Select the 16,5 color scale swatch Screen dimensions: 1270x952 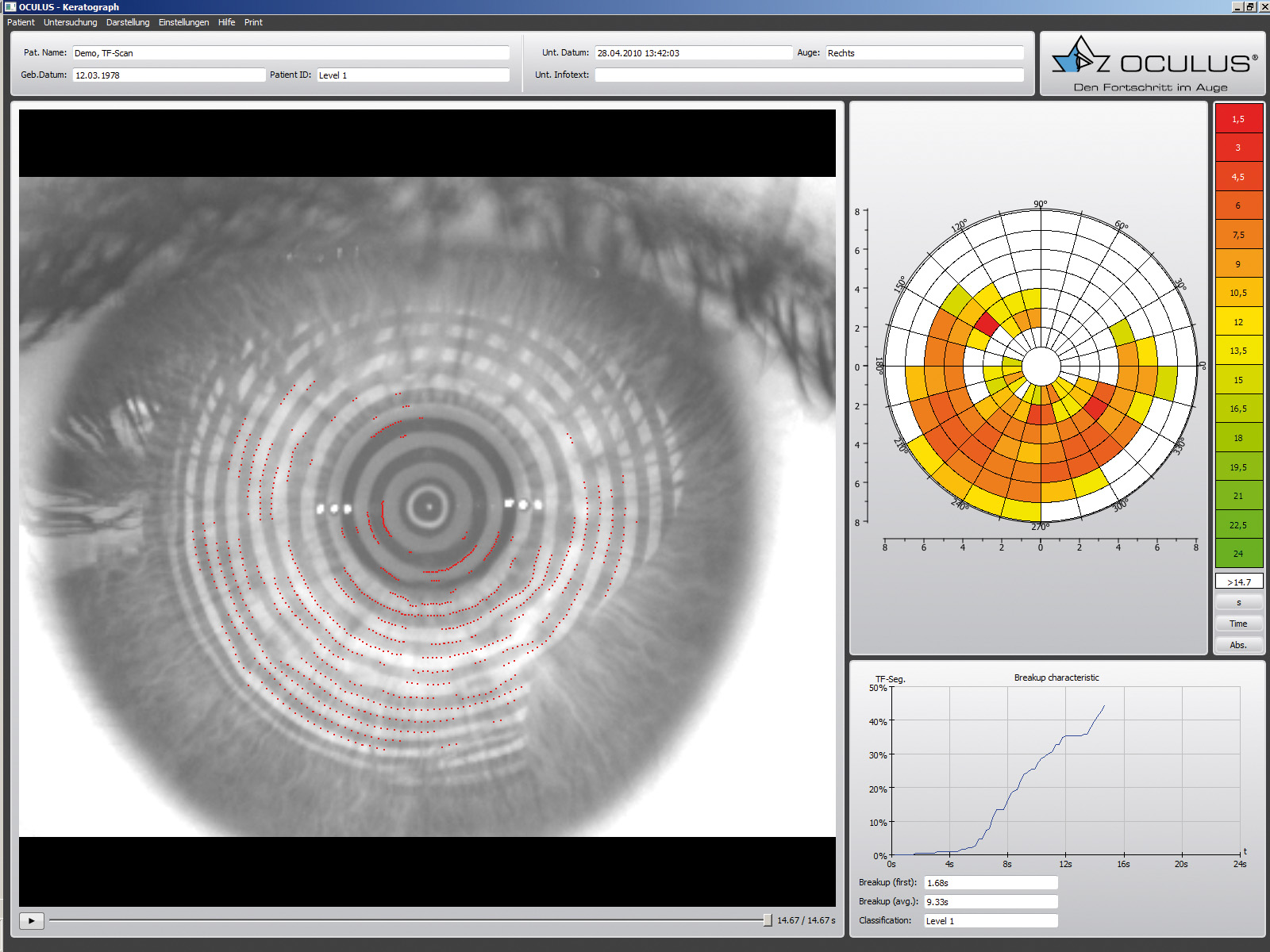(x=1239, y=409)
